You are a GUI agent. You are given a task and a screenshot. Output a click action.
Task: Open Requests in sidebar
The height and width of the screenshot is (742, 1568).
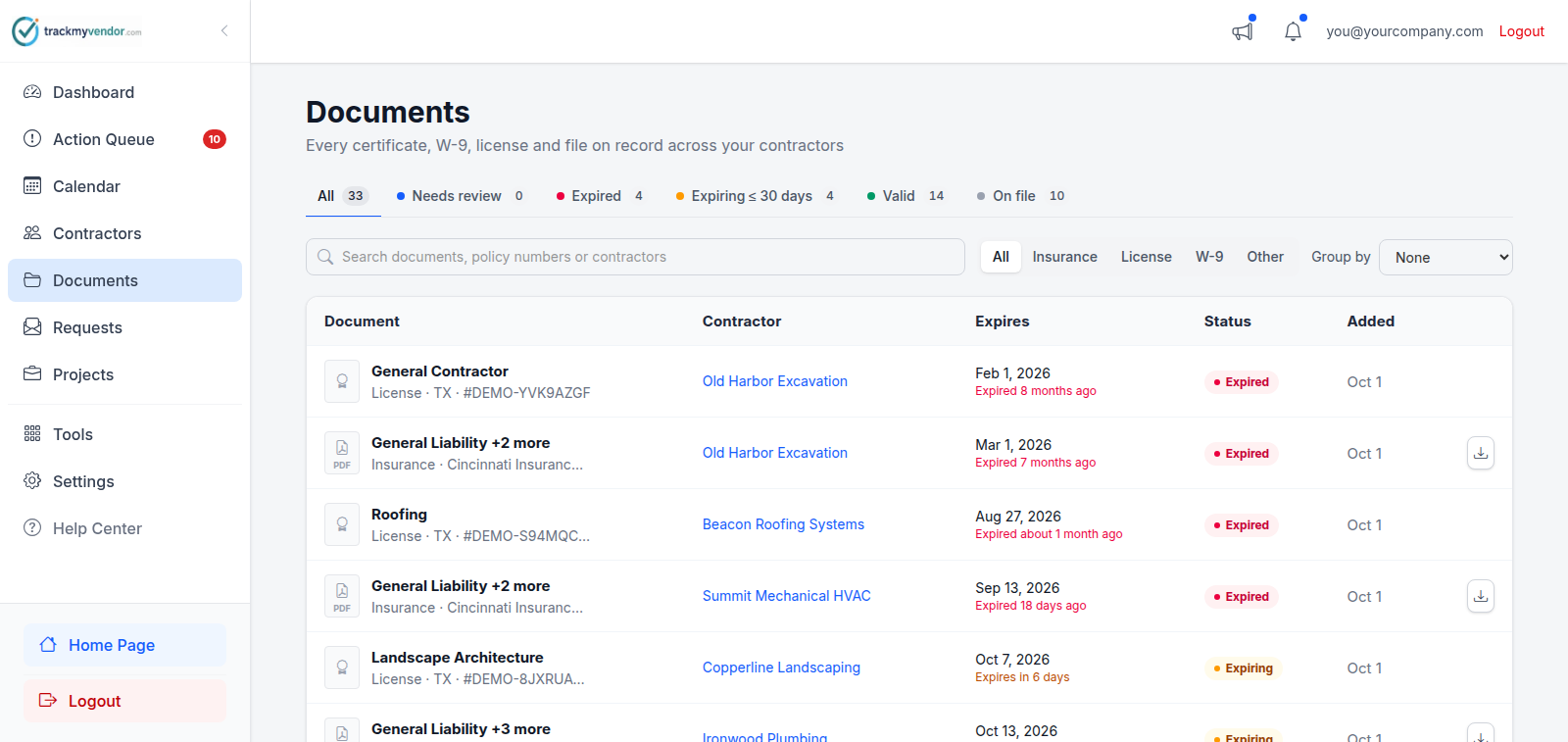tap(124, 327)
